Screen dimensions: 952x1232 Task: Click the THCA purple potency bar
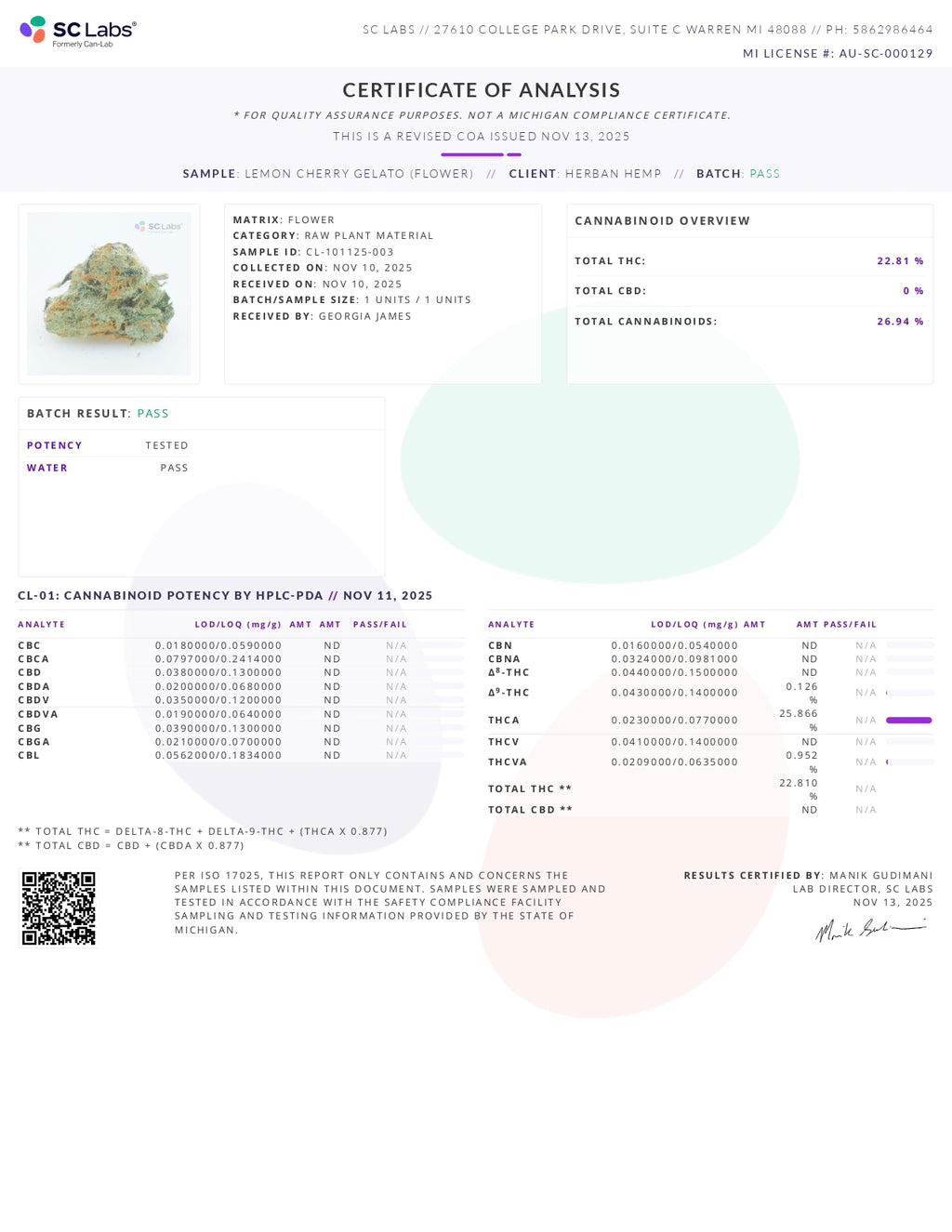(x=908, y=720)
